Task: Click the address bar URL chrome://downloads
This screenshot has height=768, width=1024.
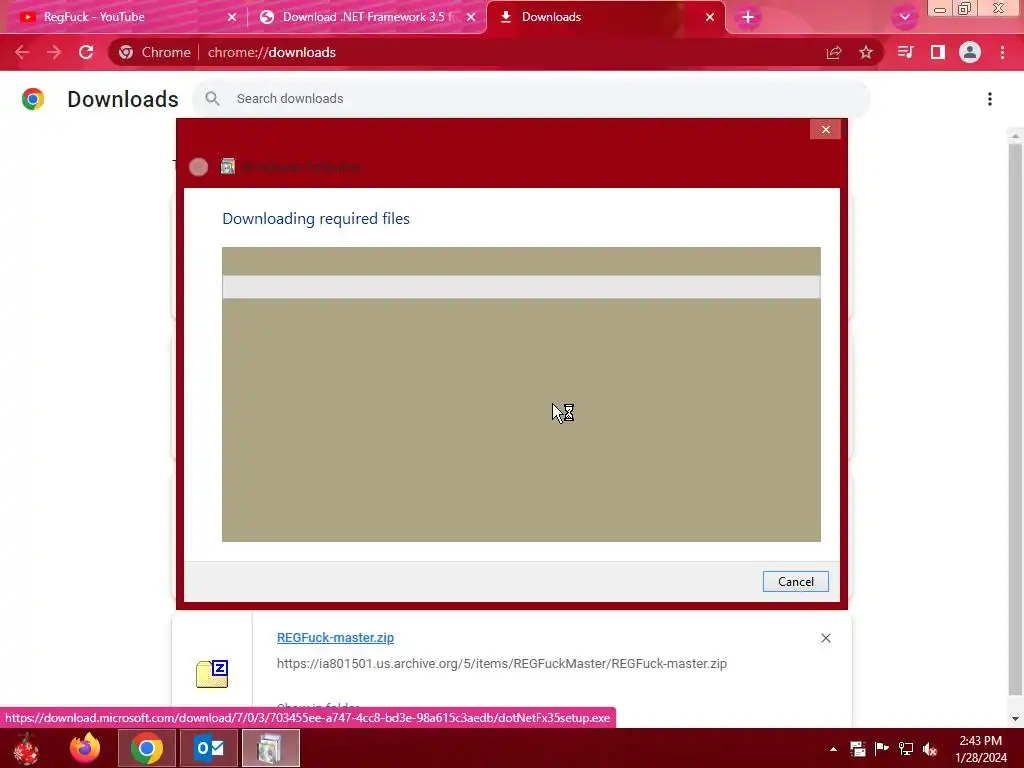Action: coord(272,52)
